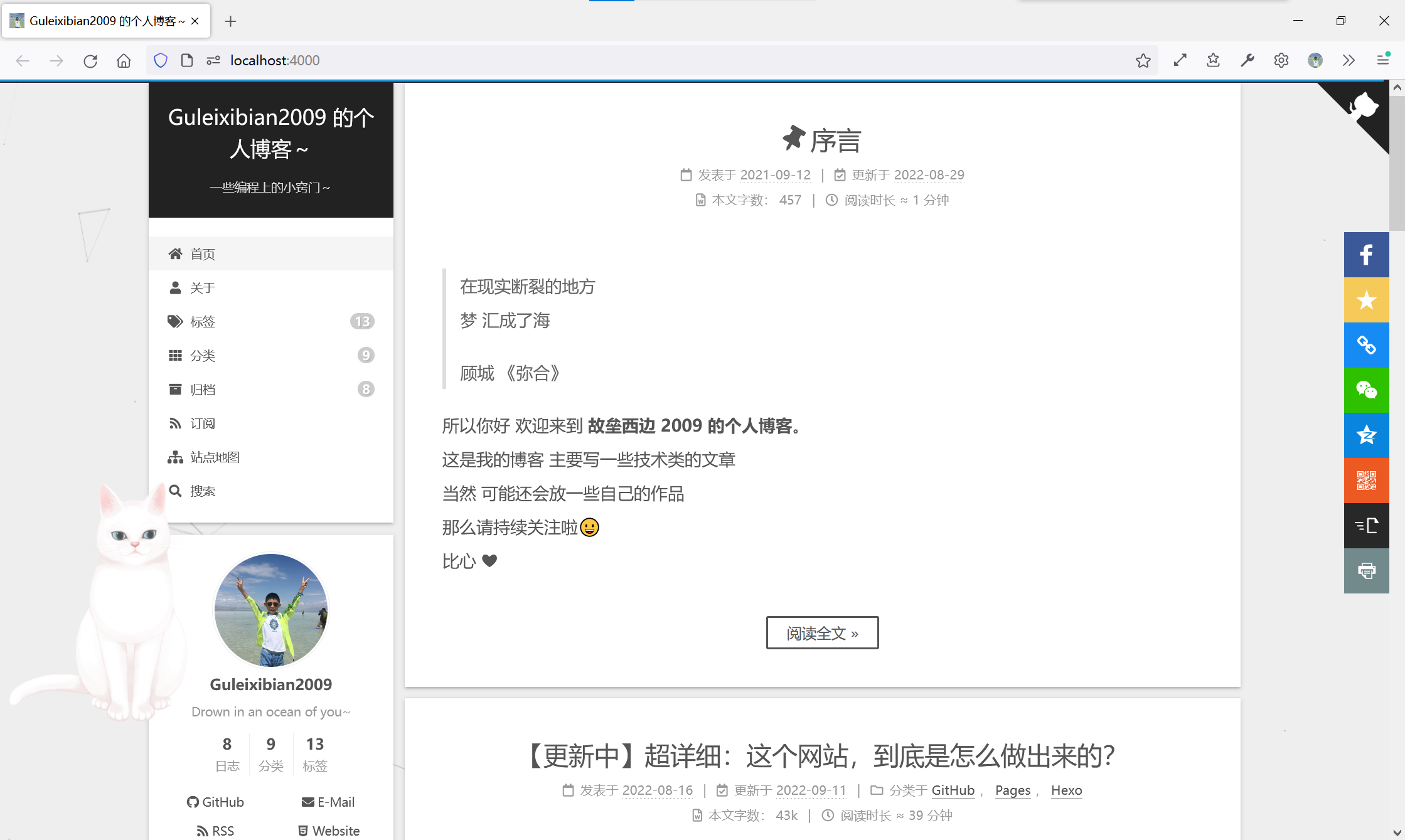Open Hexo category link

tap(1066, 790)
